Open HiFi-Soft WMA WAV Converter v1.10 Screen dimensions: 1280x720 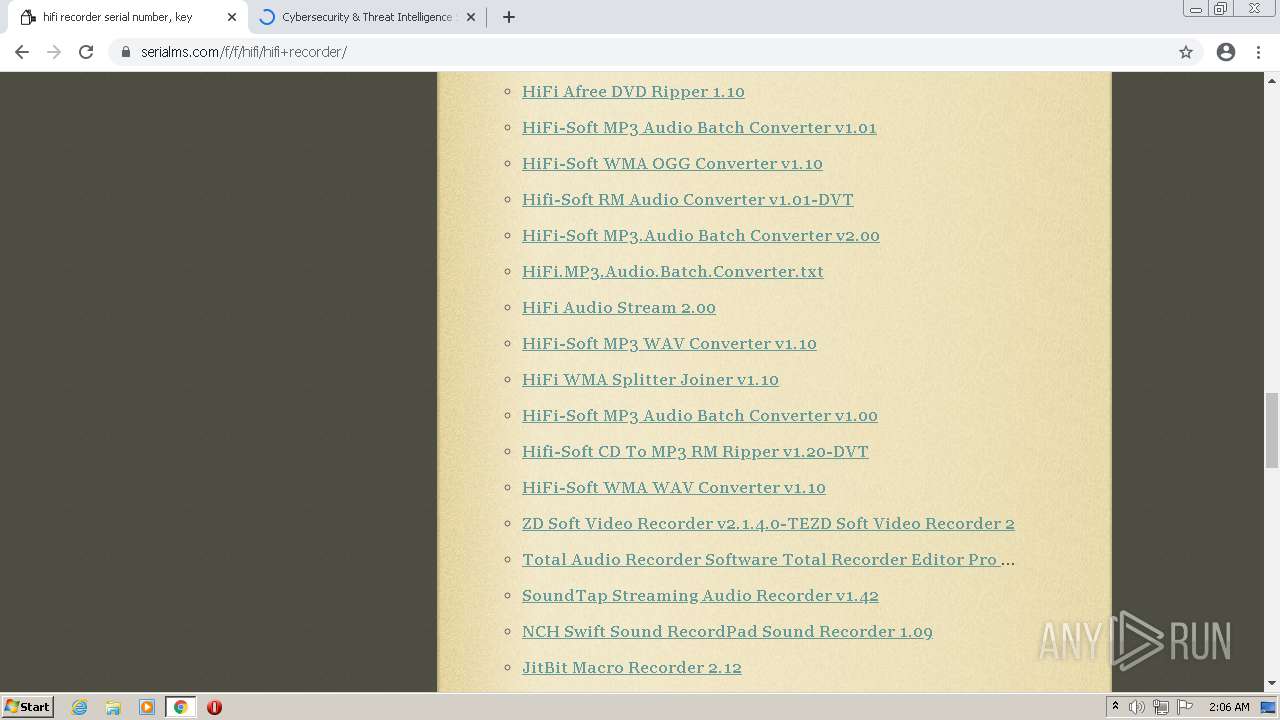[x=673, y=487]
